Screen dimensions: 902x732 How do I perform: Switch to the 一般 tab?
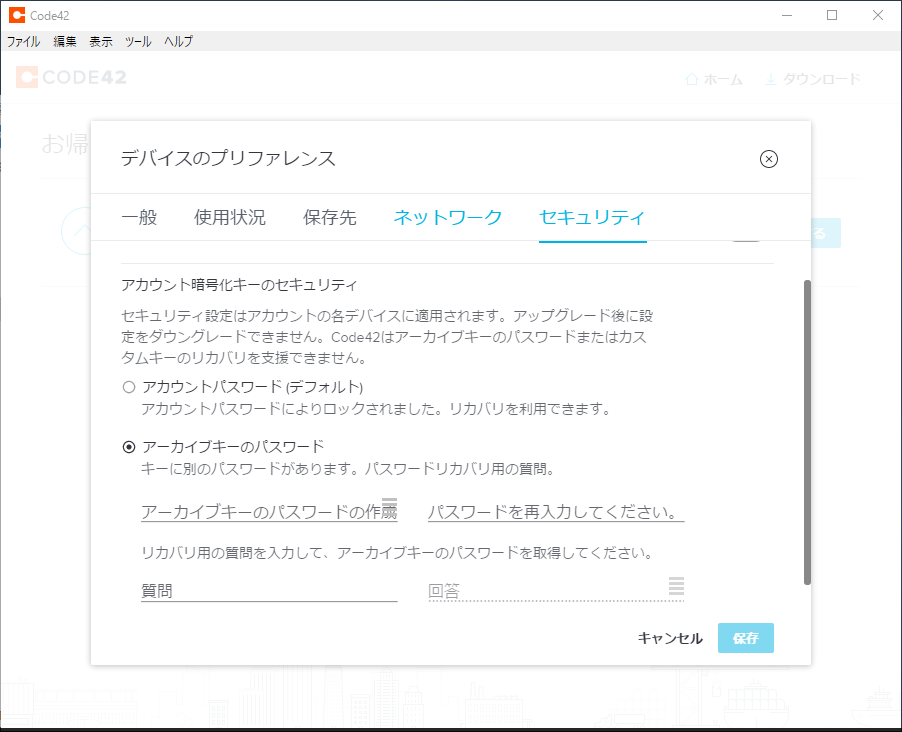click(x=139, y=218)
